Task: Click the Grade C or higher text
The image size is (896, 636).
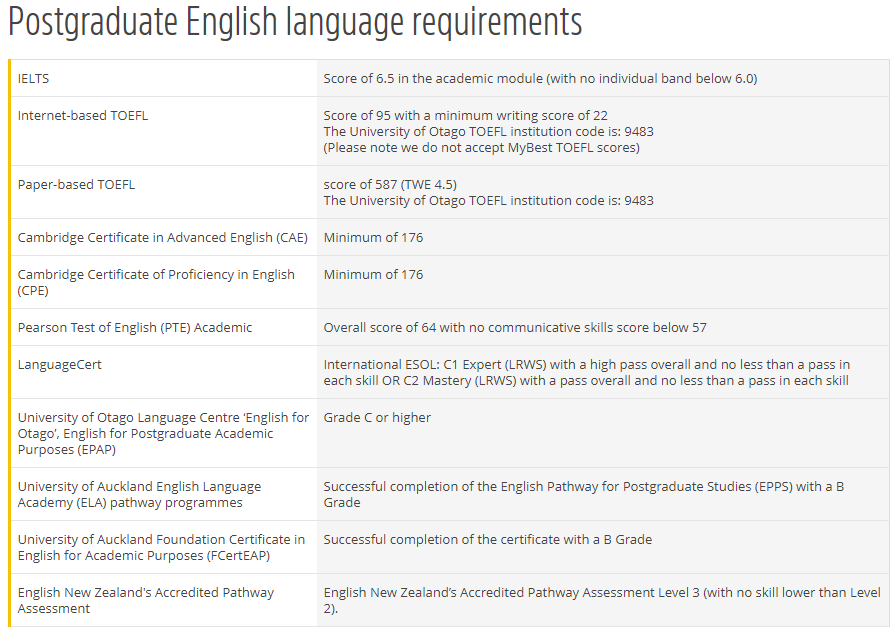Action: click(x=377, y=417)
